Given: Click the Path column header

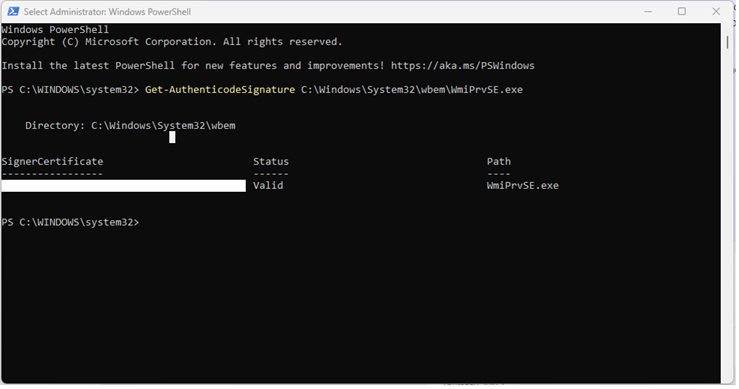Looking at the screenshot, I should pyautogui.click(x=501, y=162).
